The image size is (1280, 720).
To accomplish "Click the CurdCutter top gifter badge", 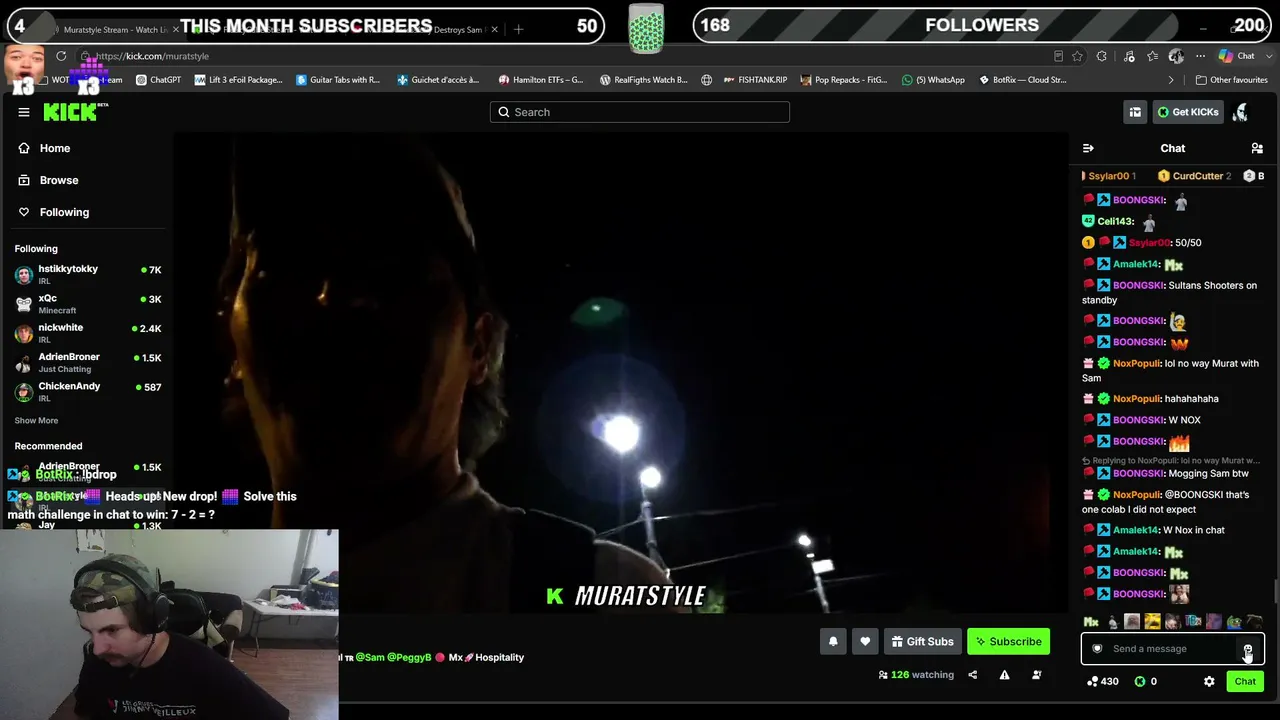I will point(1195,176).
